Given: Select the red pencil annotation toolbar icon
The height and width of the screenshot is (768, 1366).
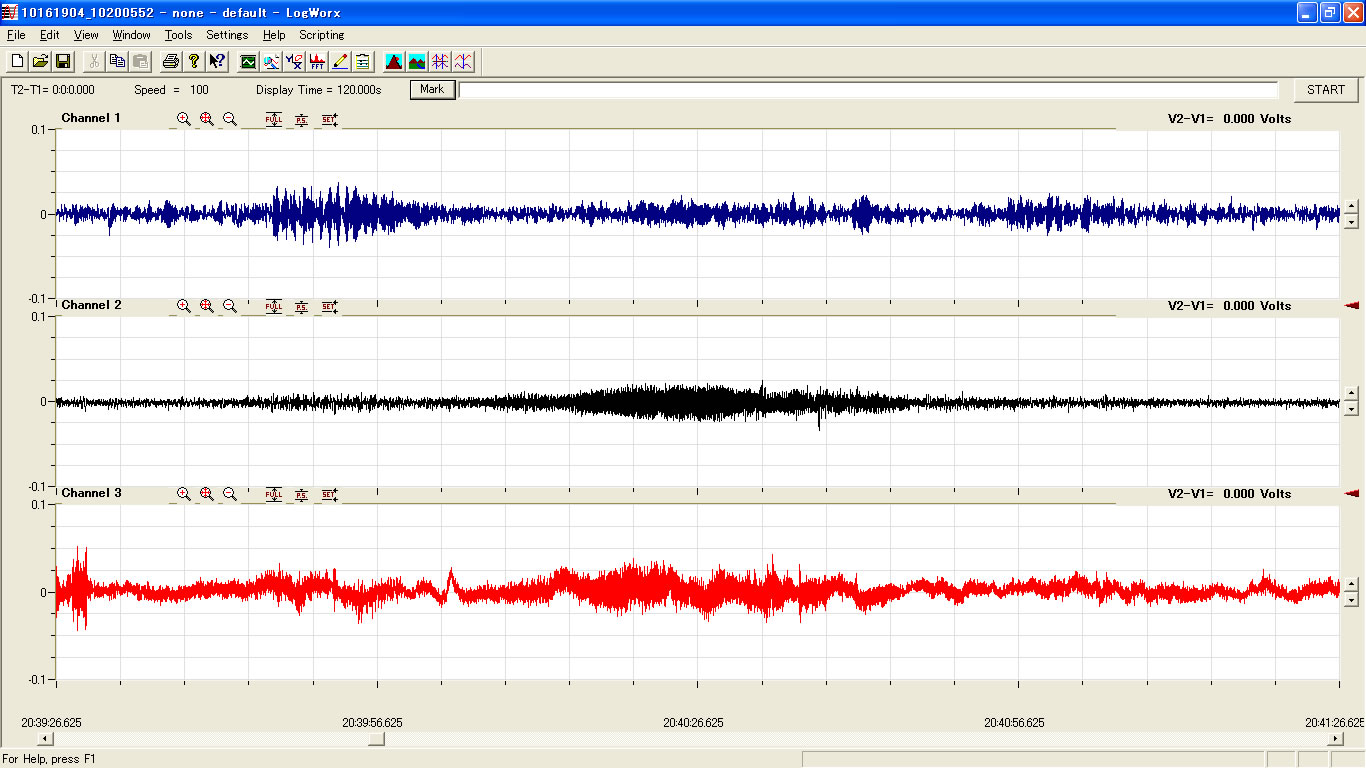Looking at the screenshot, I should tap(340, 62).
